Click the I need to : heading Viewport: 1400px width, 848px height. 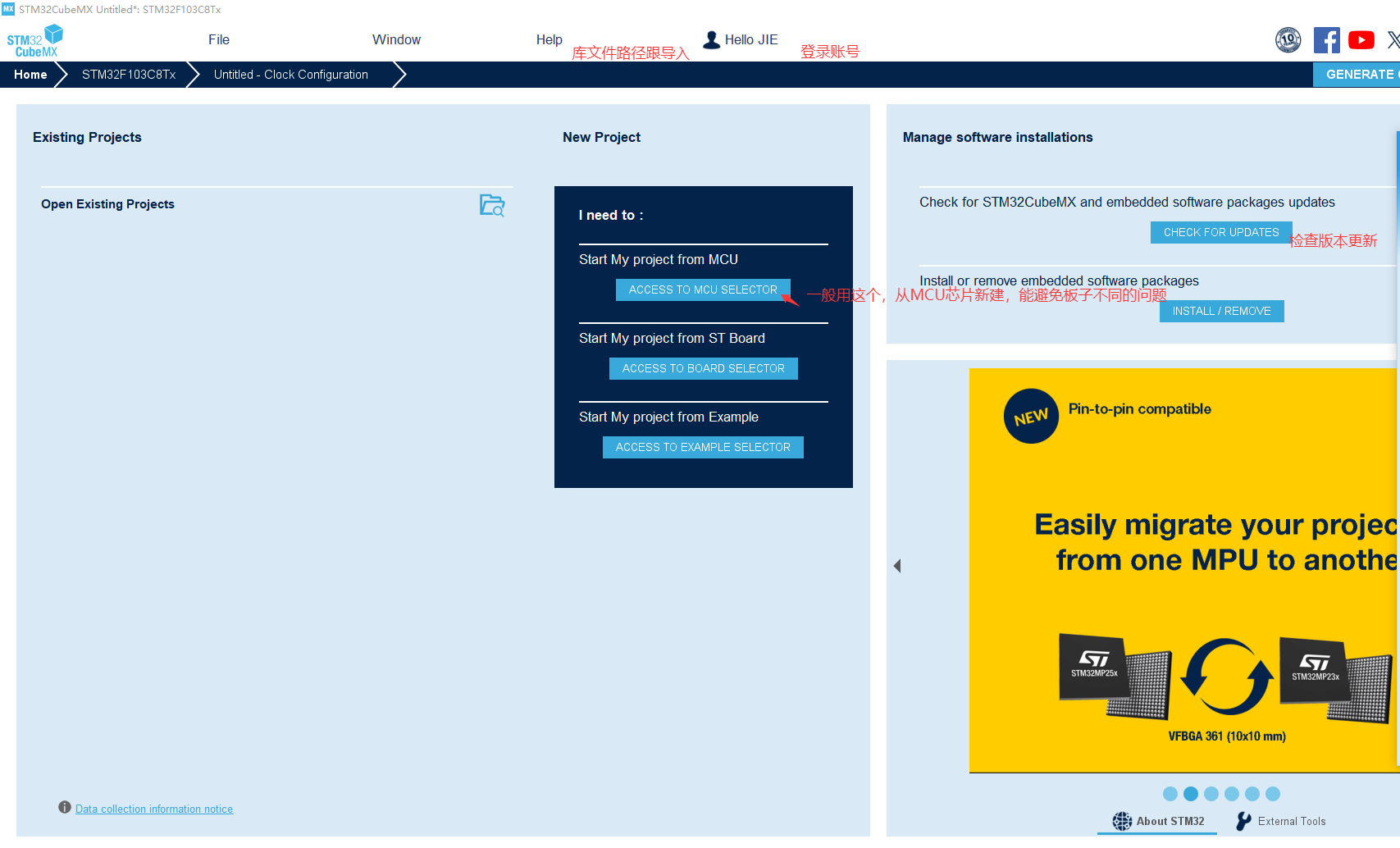pyautogui.click(x=611, y=215)
